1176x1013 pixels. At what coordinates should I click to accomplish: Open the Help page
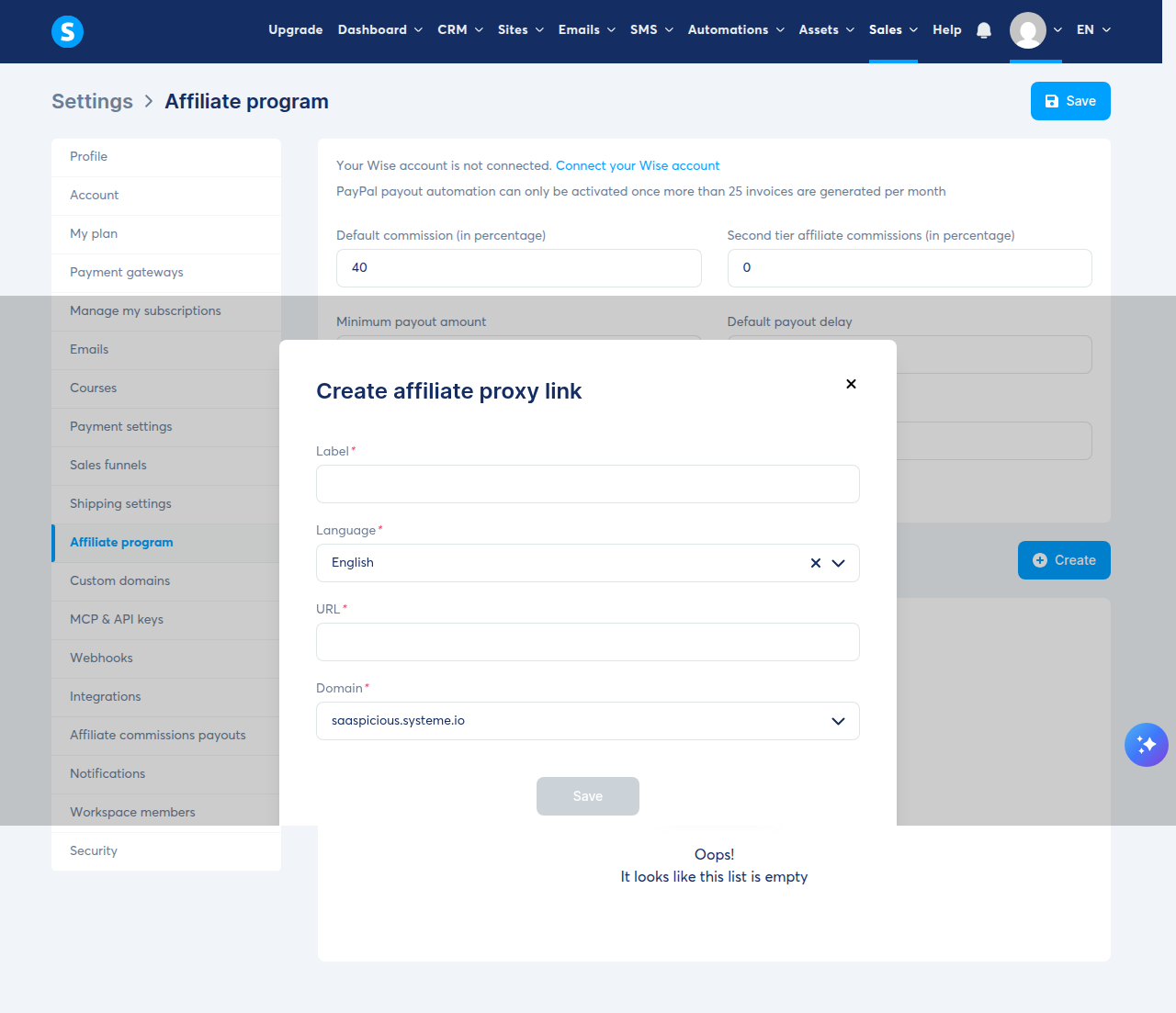pos(947,30)
